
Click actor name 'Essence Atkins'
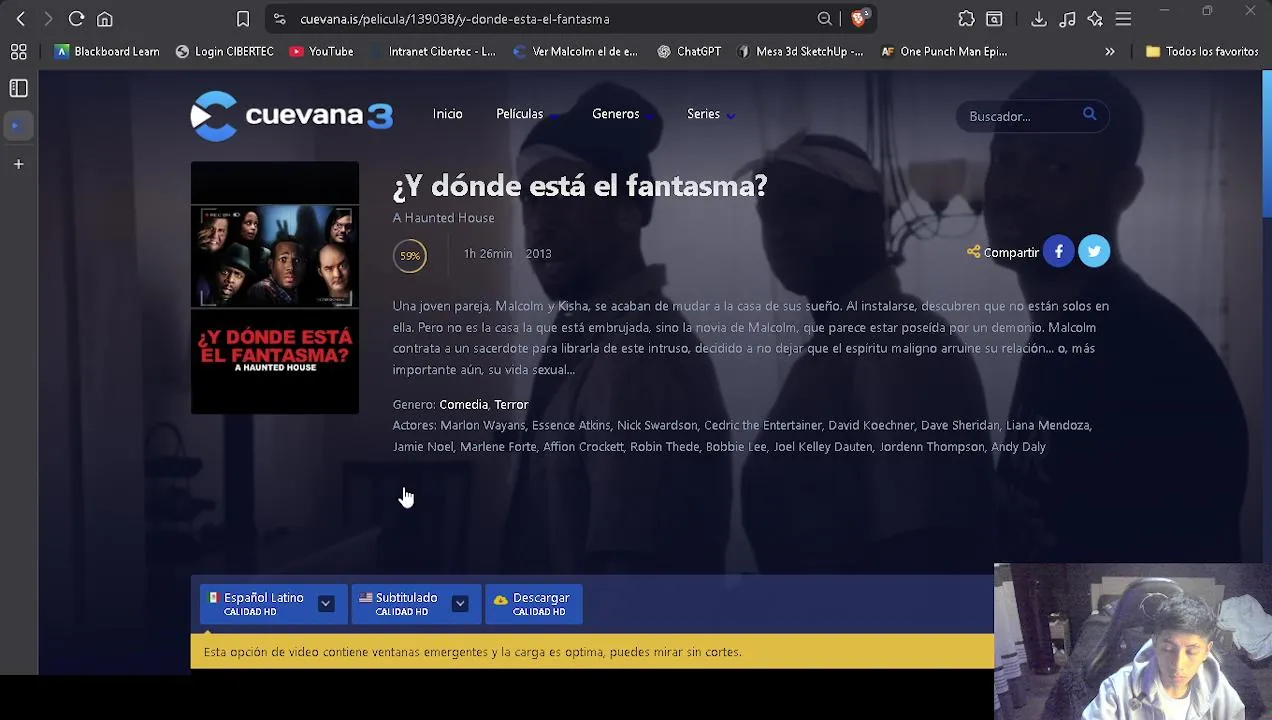coord(571,426)
